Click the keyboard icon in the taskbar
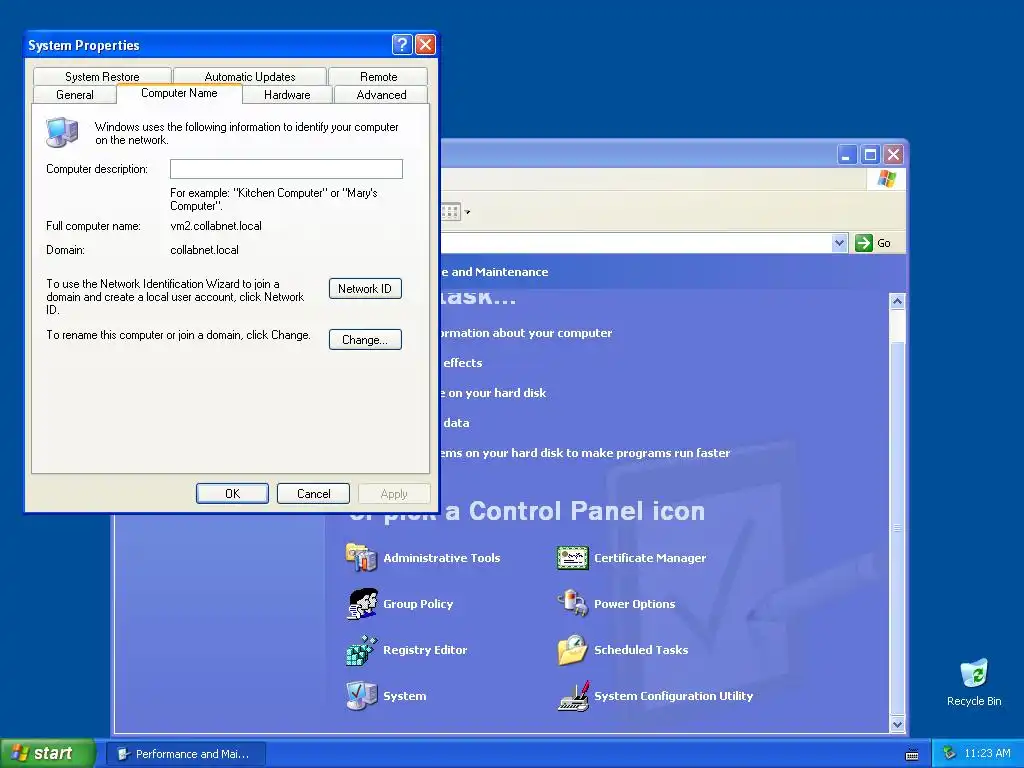 coord(912,754)
